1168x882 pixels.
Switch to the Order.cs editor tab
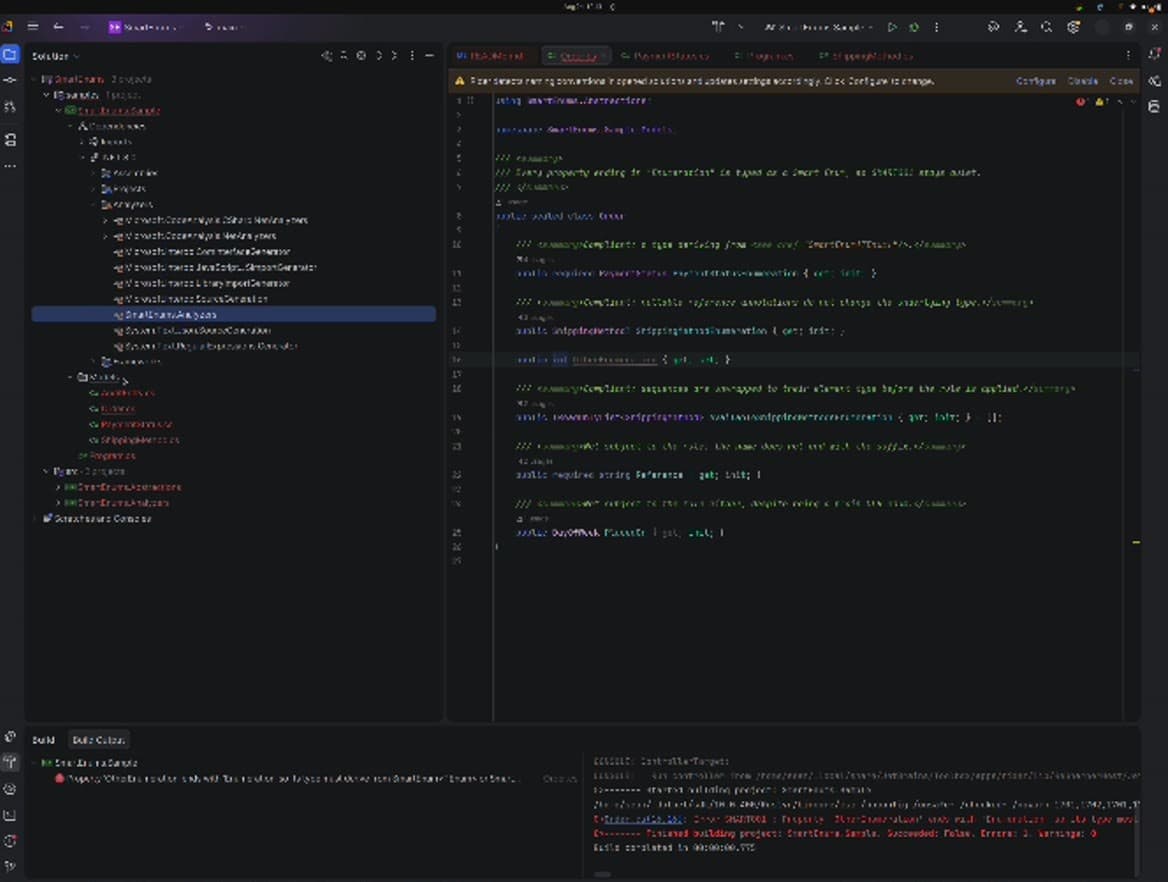point(575,56)
